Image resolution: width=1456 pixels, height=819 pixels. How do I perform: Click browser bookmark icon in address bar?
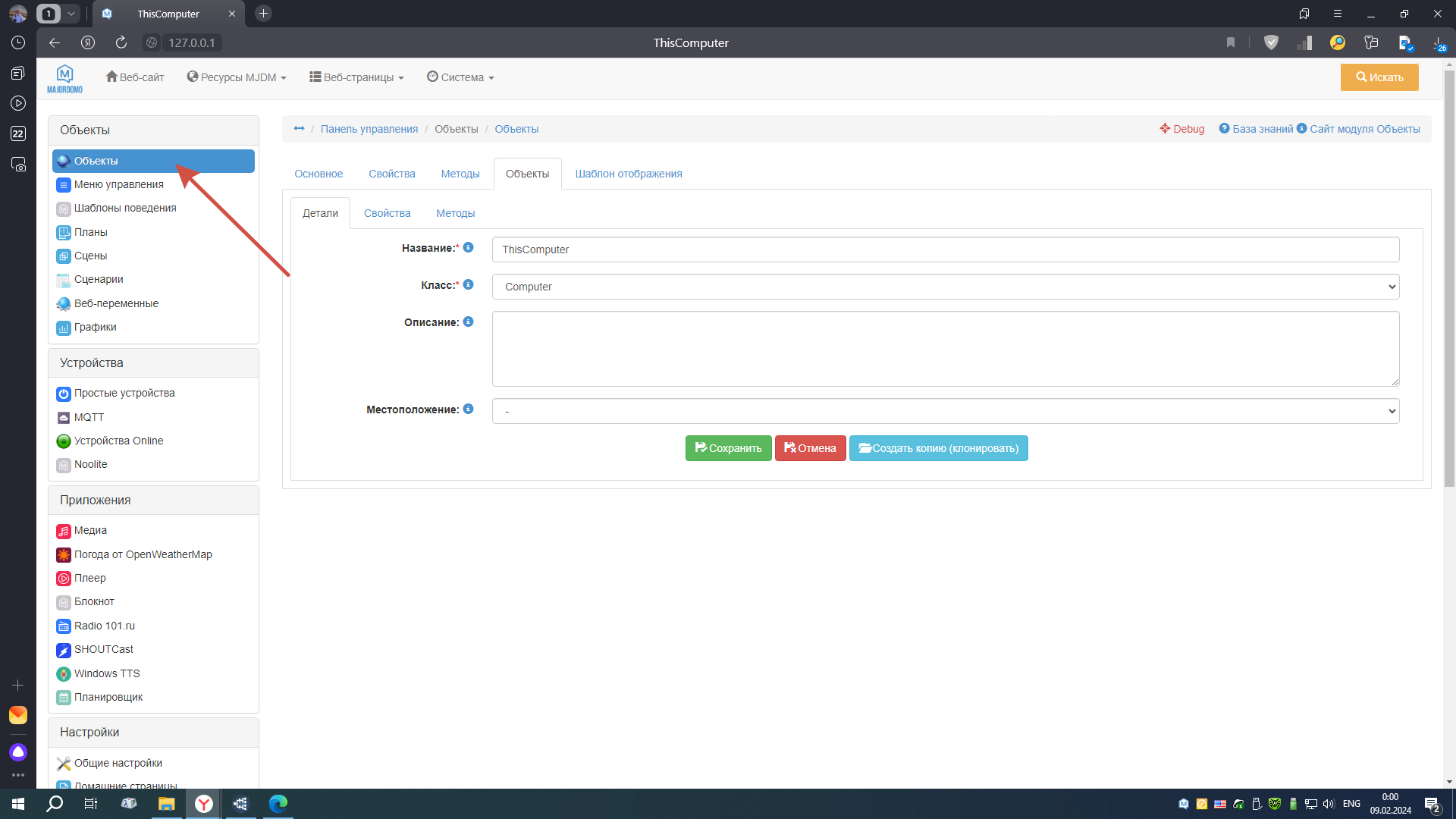[x=1231, y=42]
